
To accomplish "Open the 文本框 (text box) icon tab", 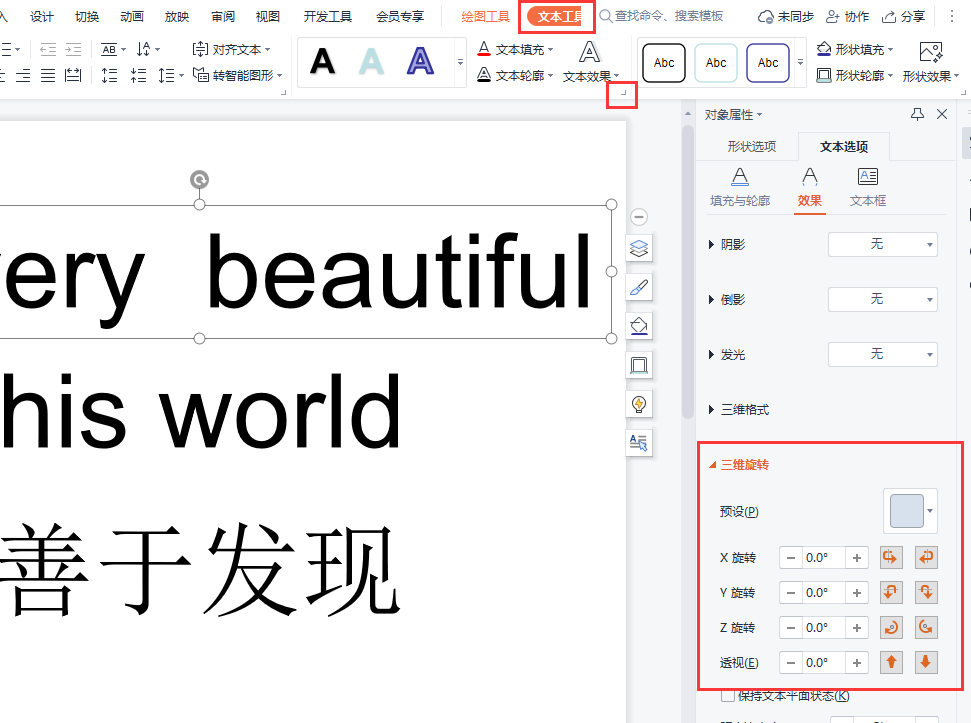I will pyautogui.click(x=867, y=186).
